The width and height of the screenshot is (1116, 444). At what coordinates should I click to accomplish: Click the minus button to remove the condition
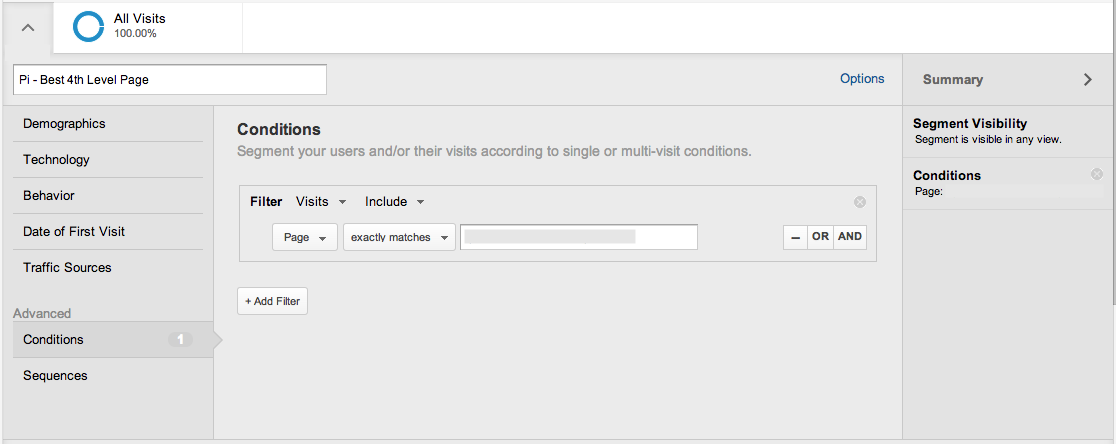795,237
